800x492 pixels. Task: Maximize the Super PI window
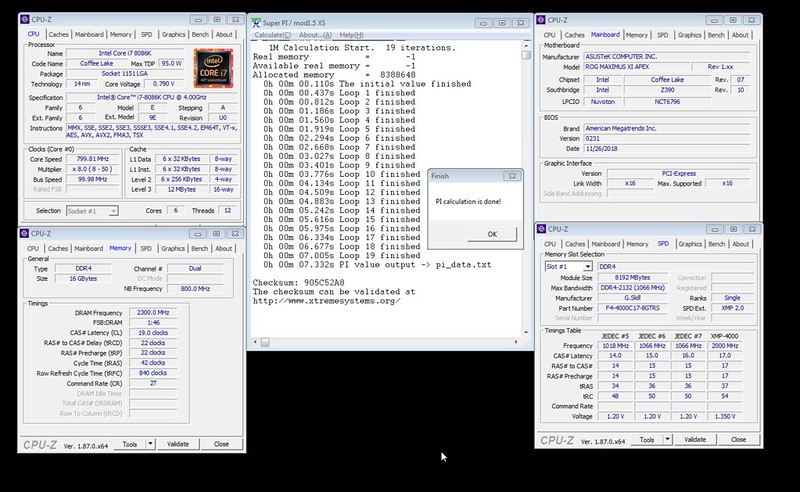(x=502, y=23)
